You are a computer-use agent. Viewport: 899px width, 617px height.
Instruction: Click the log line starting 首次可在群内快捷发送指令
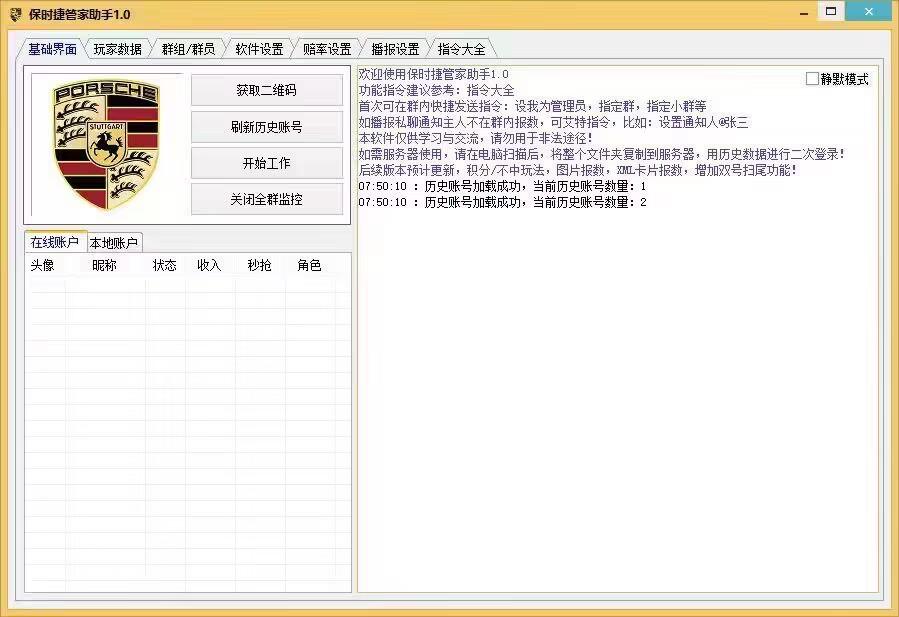coord(532,106)
